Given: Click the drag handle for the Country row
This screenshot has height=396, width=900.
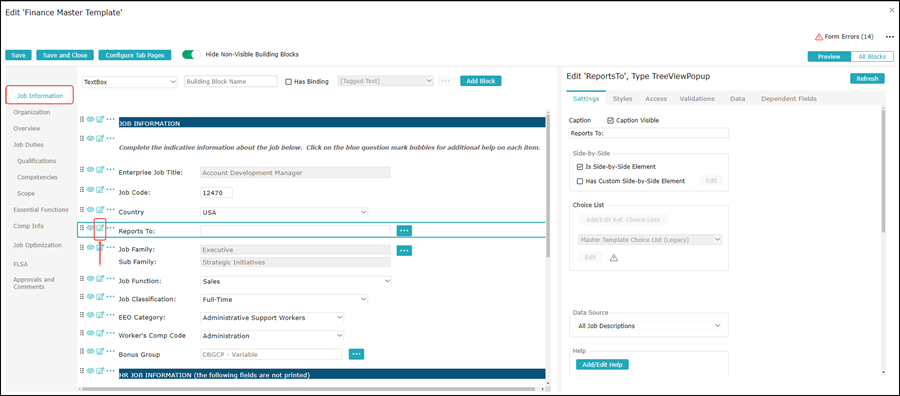Looking at the screenshot, I should [x=82, y=209].
